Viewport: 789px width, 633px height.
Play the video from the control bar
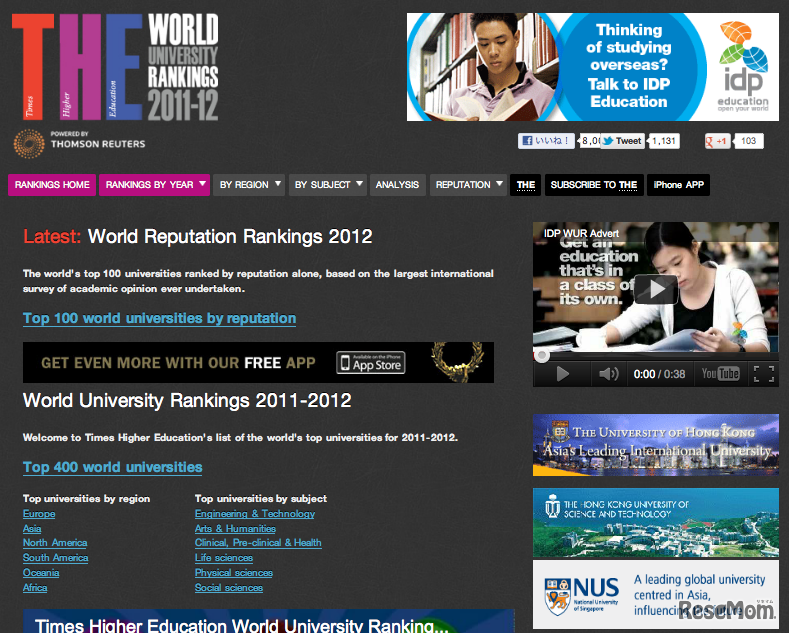coord(562,374)
